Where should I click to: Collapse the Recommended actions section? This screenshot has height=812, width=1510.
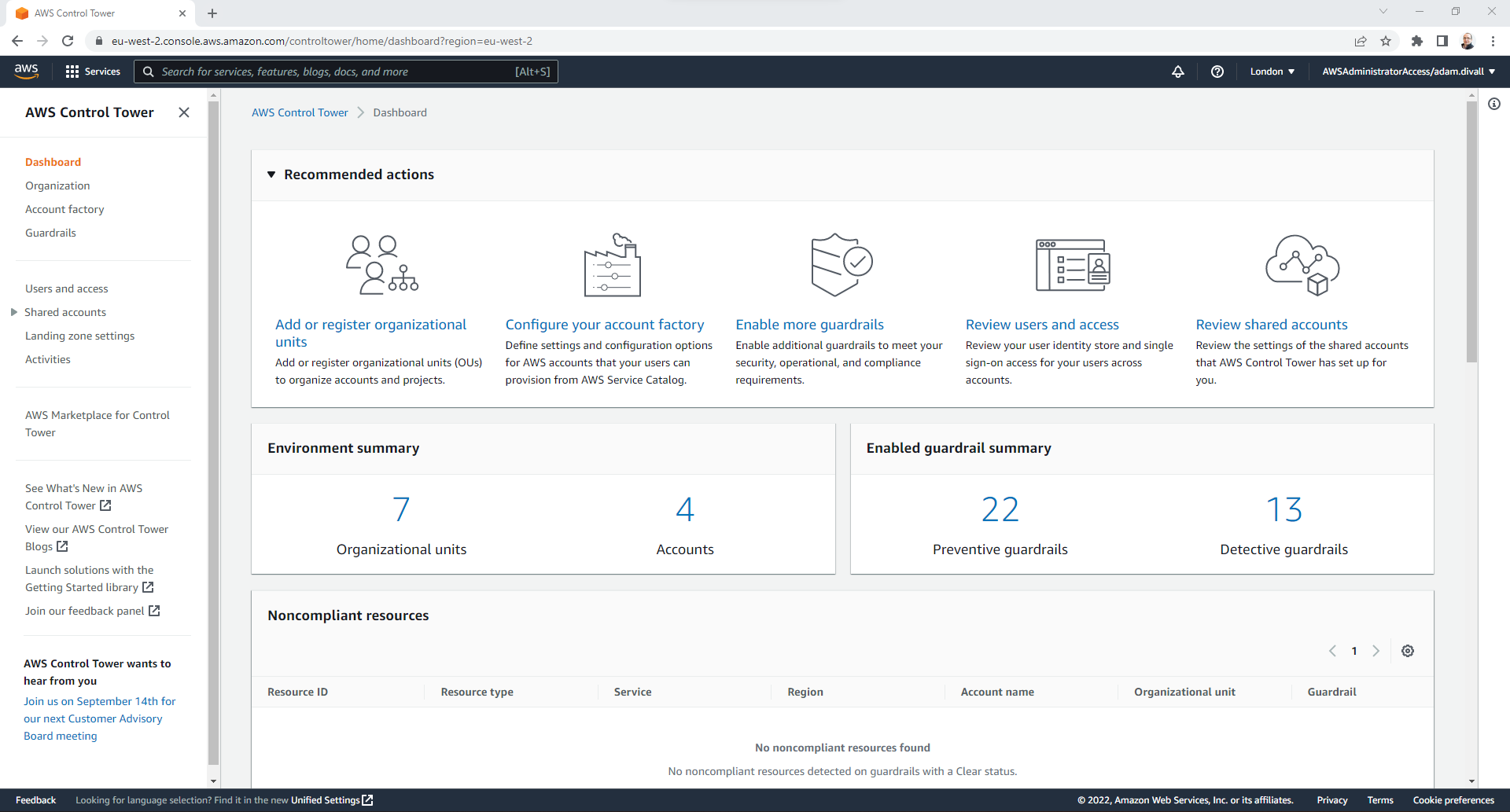(271, 175)
